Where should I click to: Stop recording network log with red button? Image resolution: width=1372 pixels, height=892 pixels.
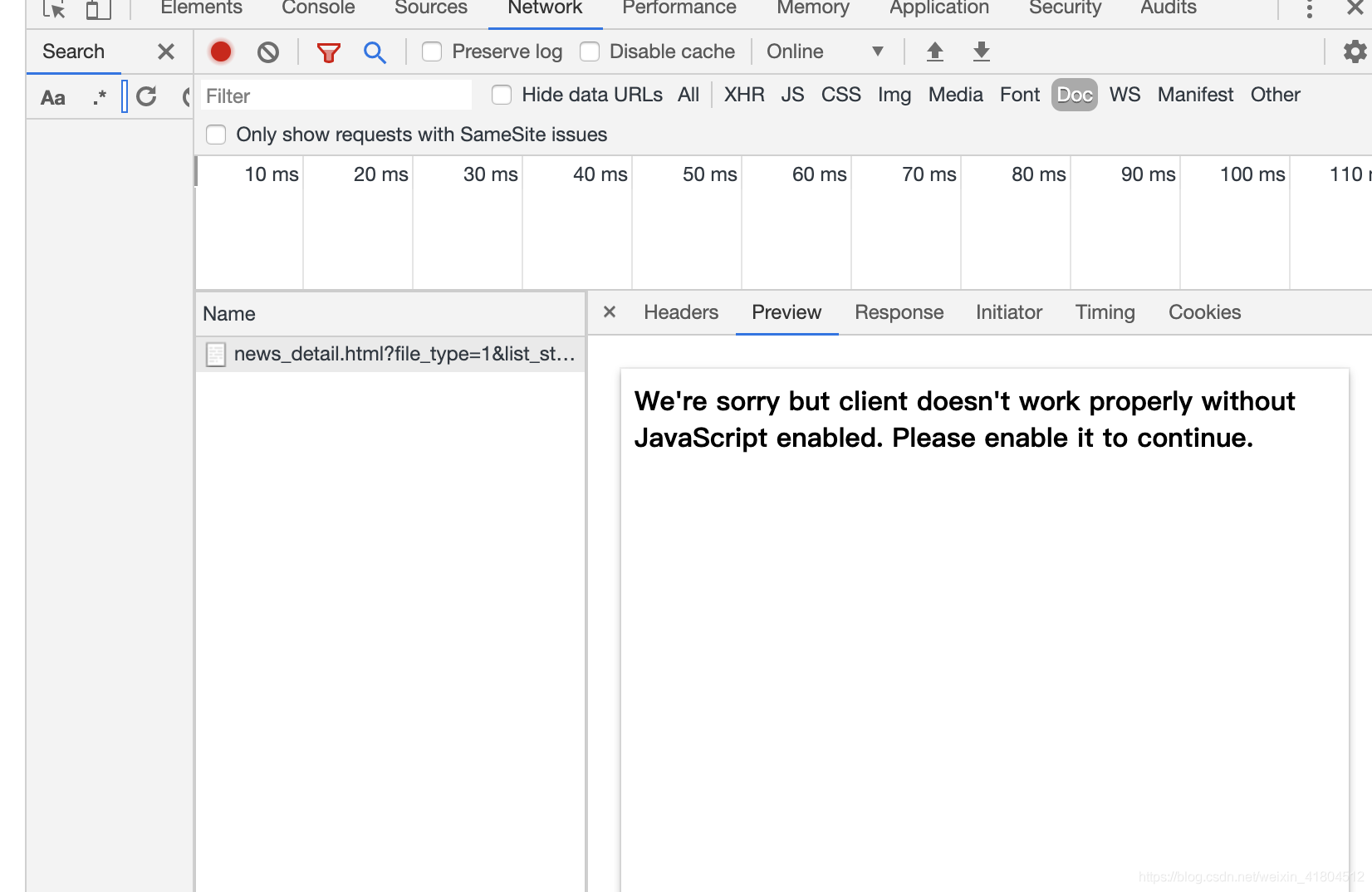pos(221,51)
